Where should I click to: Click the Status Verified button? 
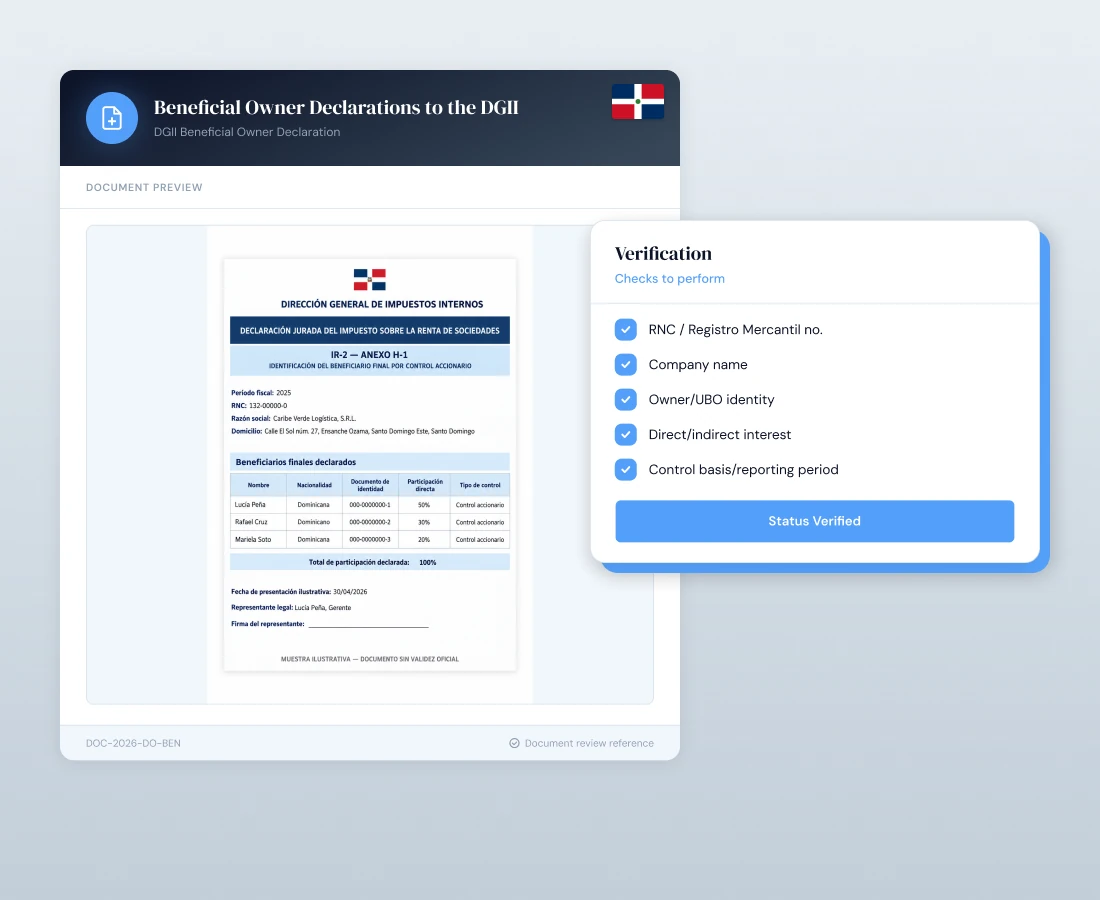click(814, 521)
